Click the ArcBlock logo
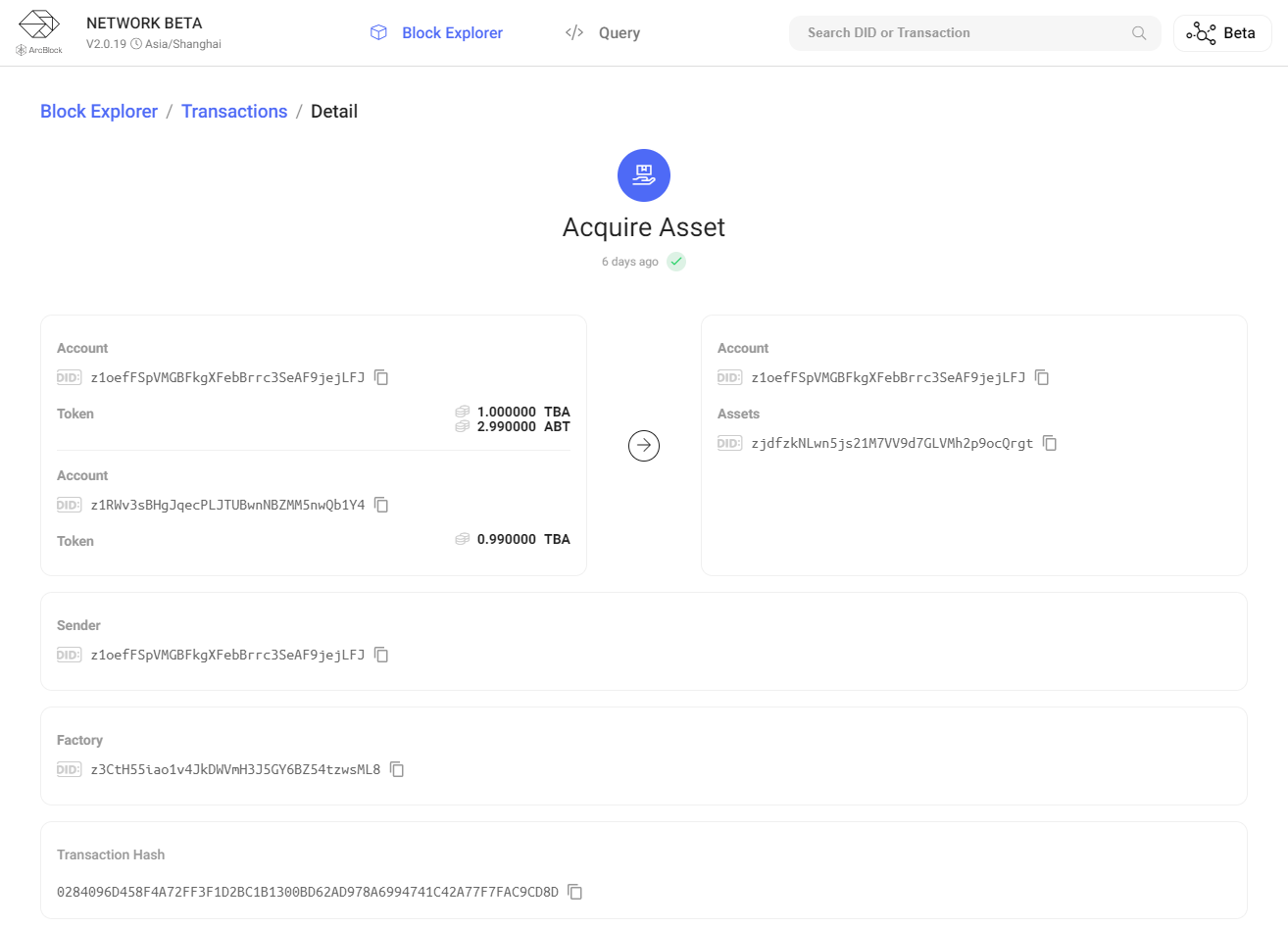Viewport: 1288px width, 927px height. [39, 32]
